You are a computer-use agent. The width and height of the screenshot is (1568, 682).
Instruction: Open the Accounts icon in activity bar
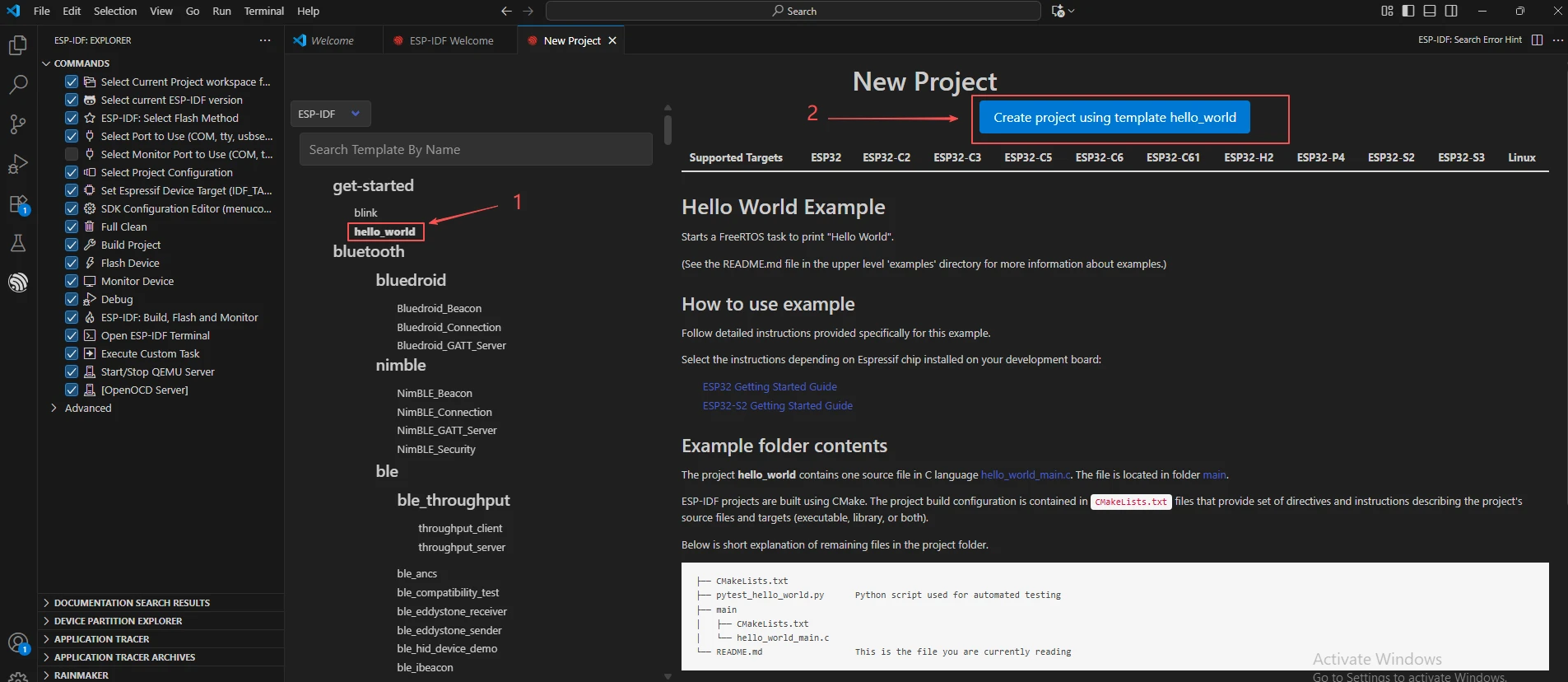click(17, 643)
